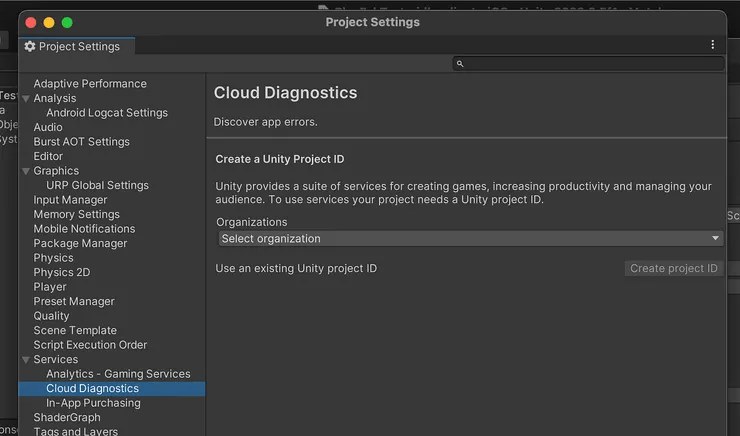Image resolution: width=740 pixels, height=436 pixels.
Task: Click Use an existing Unity project ID
Action: 297,268
